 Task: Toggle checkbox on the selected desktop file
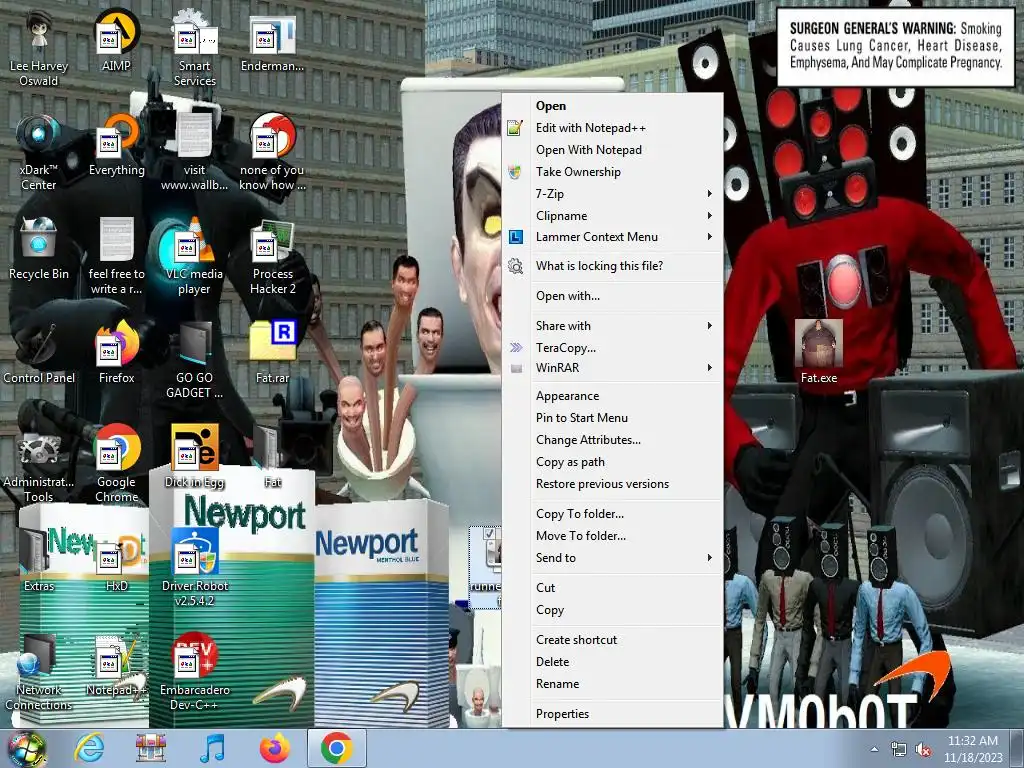coord(488,534)
